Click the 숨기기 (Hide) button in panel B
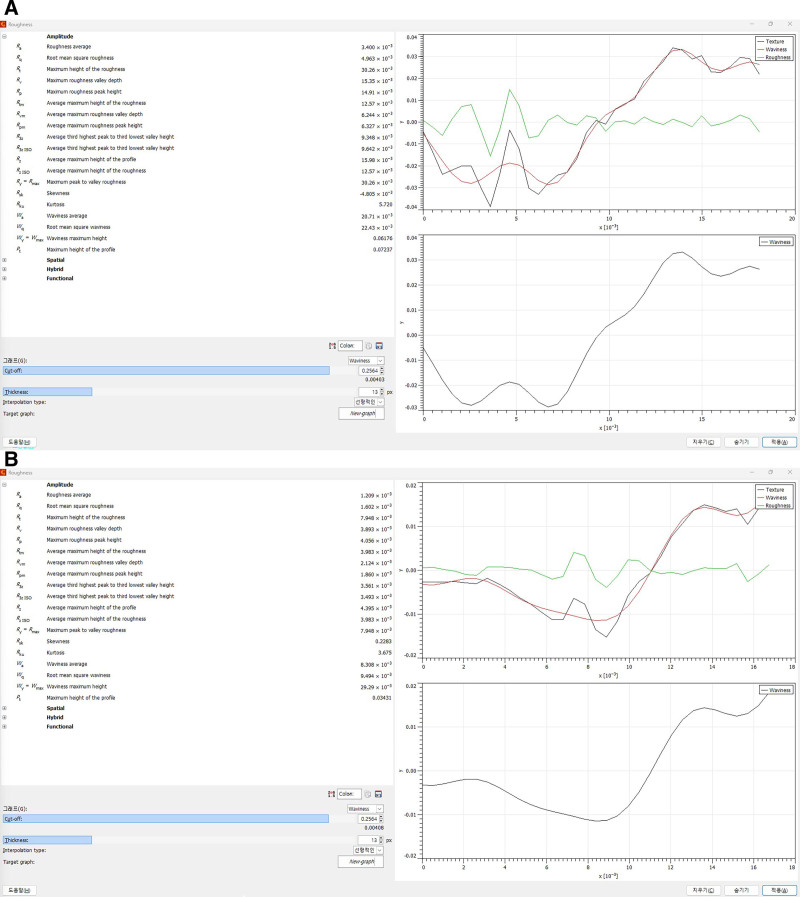The height and width of the screenshot is (897, 800). pos(741,891)
